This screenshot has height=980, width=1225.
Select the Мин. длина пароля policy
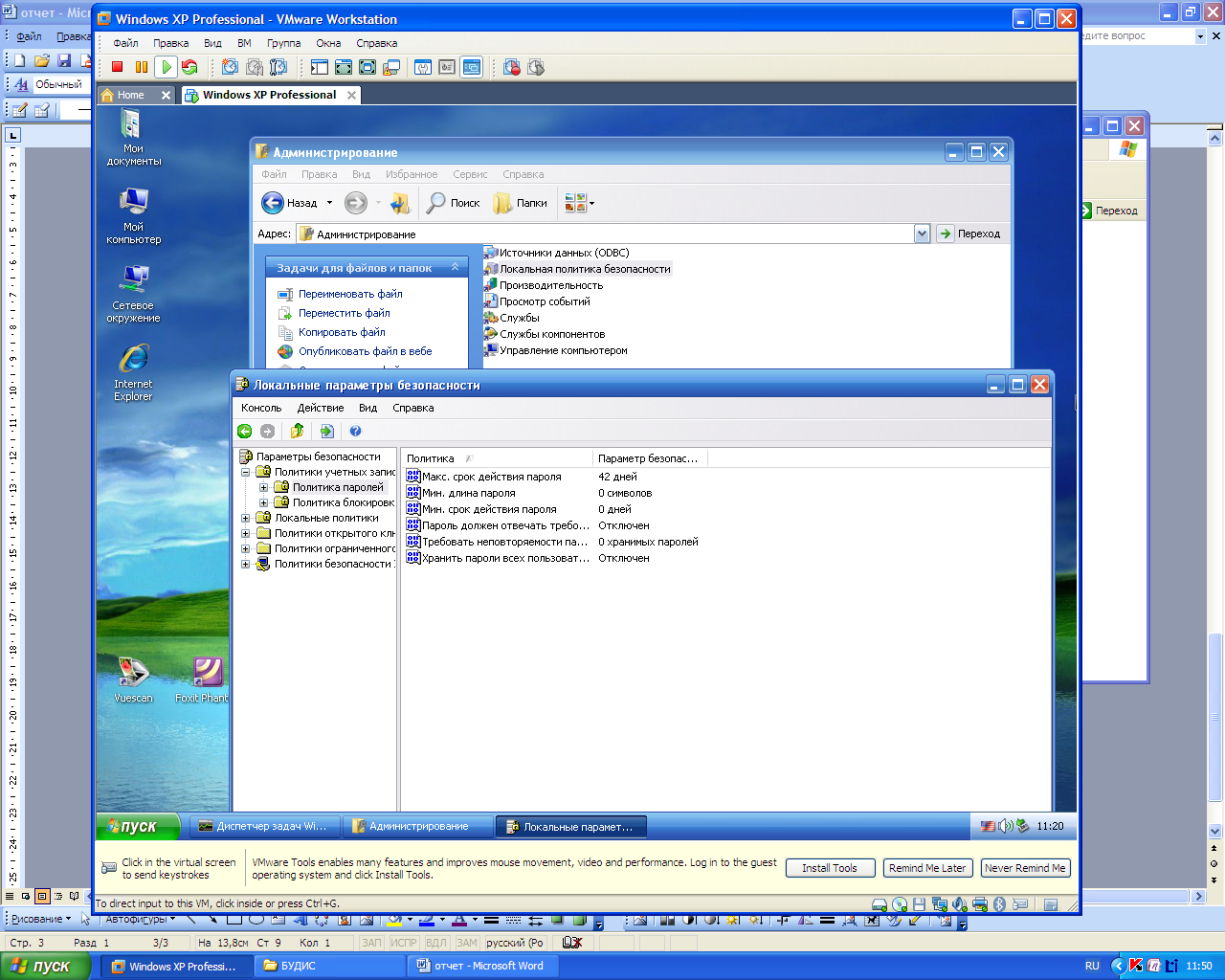click(x=469, y=493)
